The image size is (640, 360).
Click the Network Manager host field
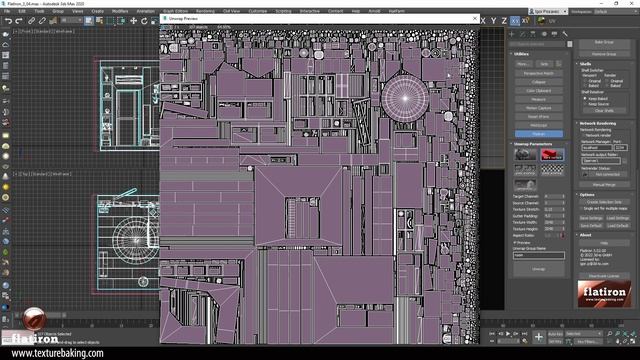point(597,148)
